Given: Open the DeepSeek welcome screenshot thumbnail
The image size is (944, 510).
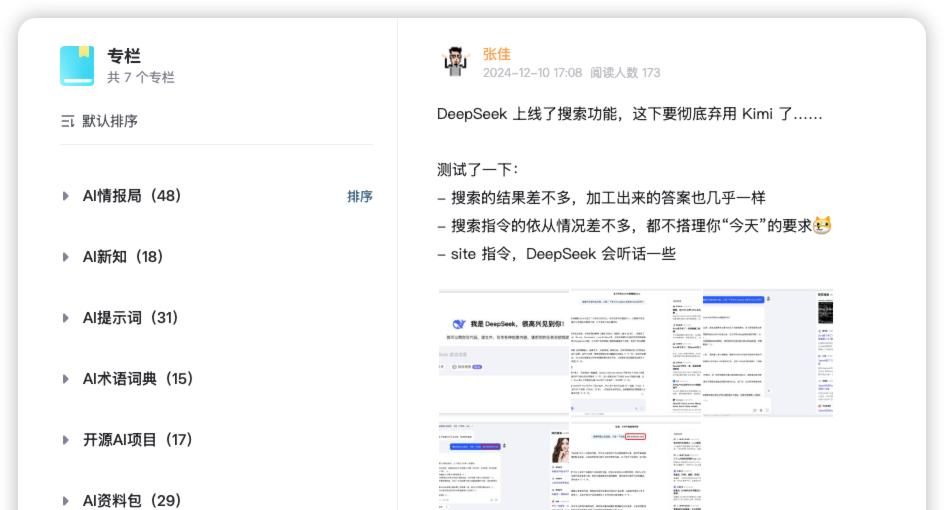Looking at the screenshot, I should point(505,353).
